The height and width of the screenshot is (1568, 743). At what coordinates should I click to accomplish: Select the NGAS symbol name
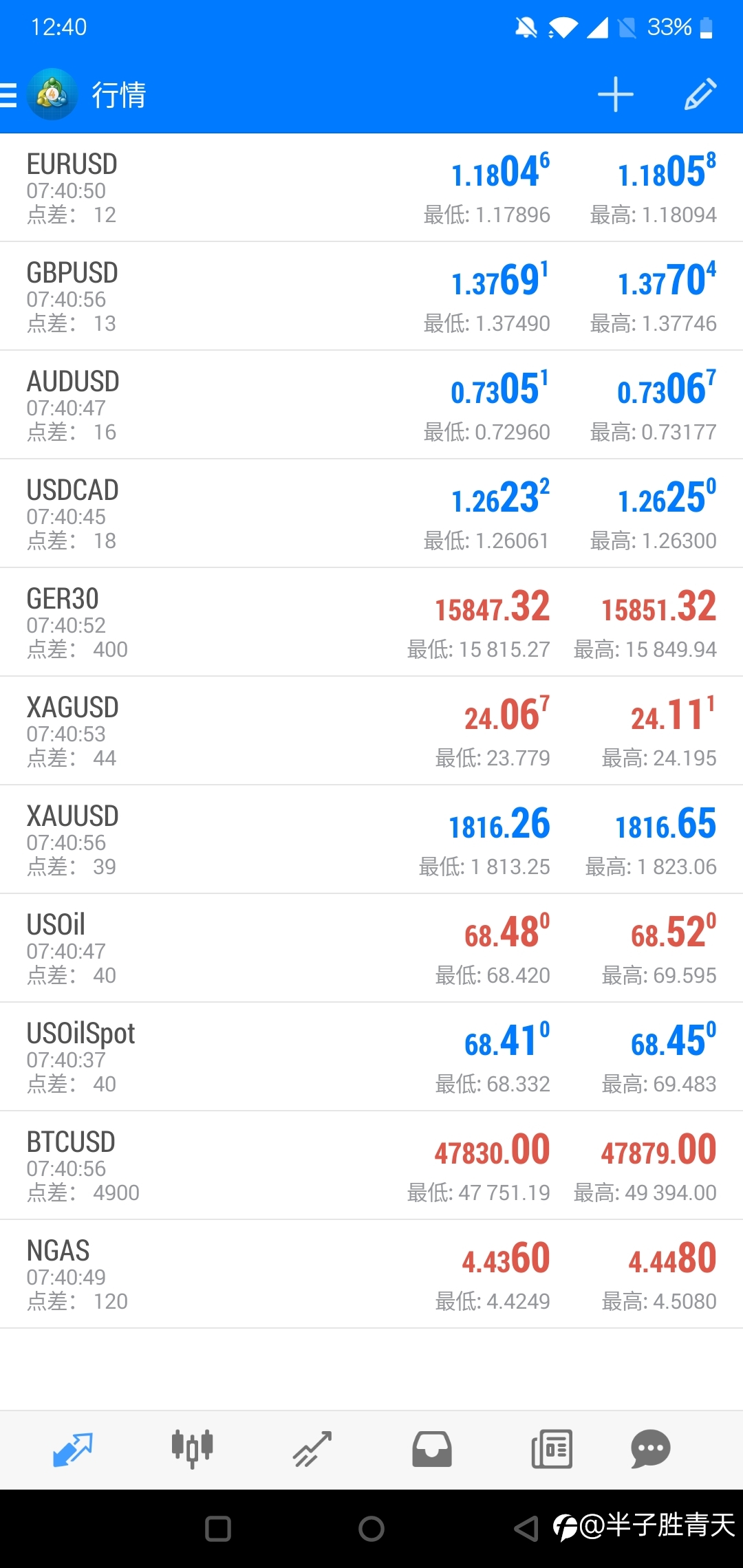click(58, 1251)
